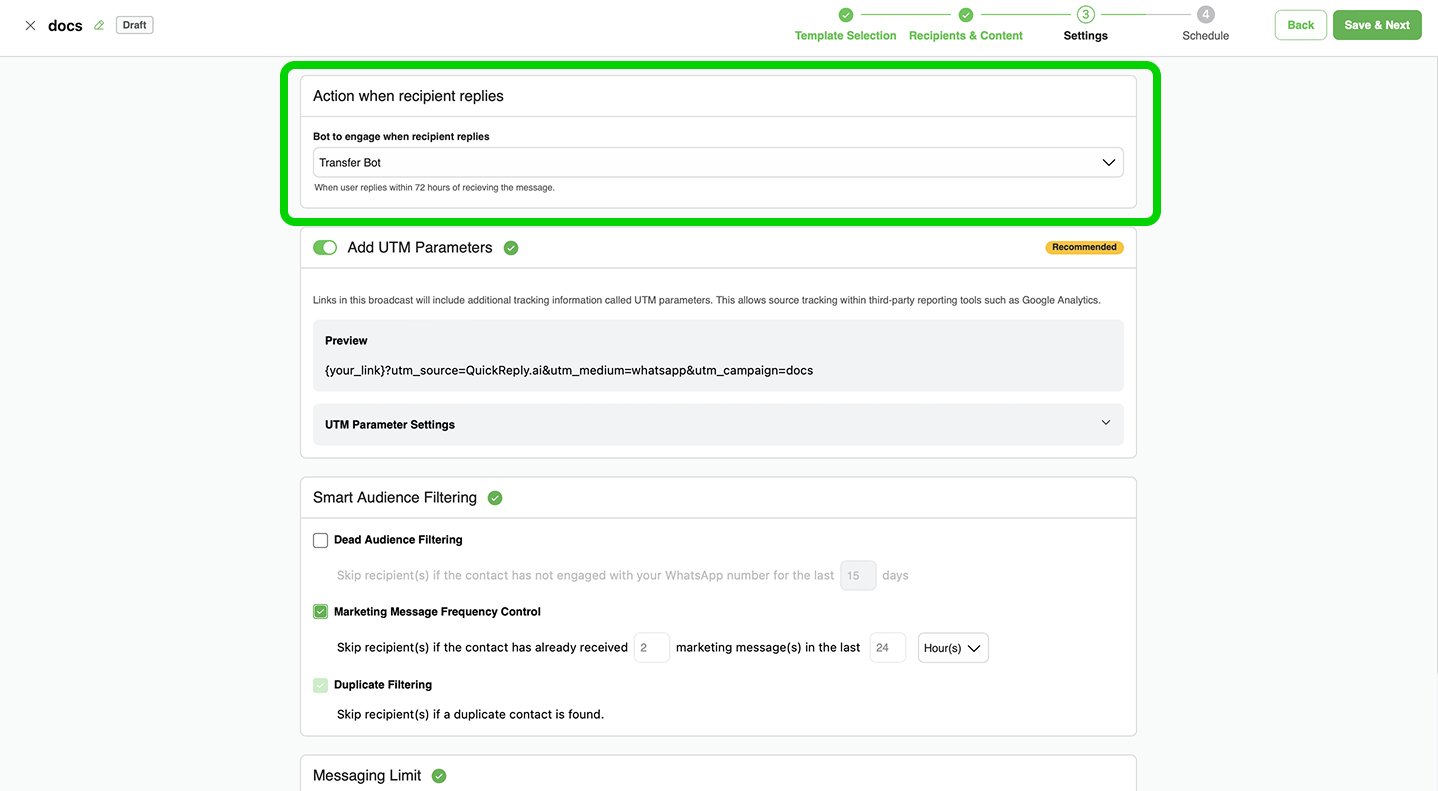Click the Save & Next button
The width and height of the screenshot is (1438, 791).
click(1376, 25)
